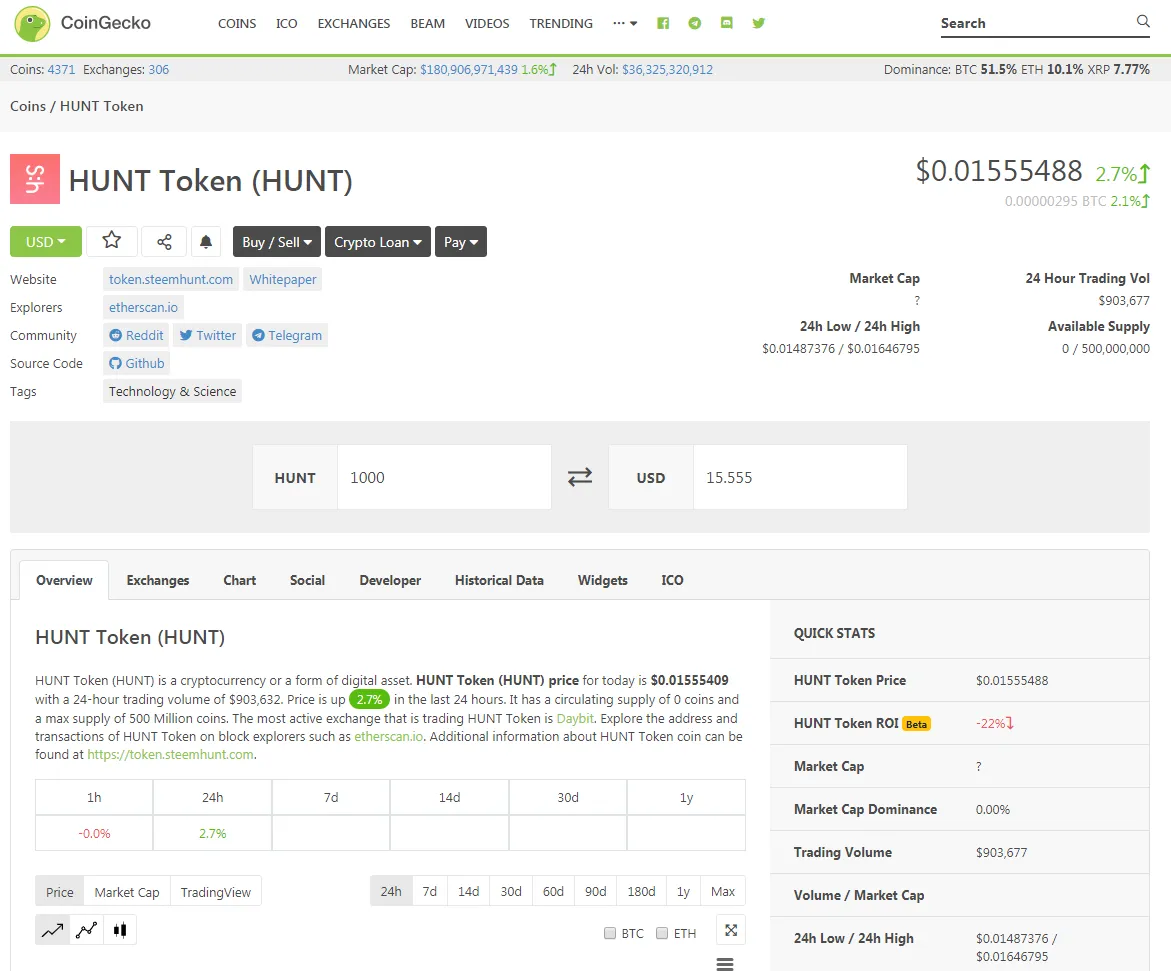The image size is (1171, 971).
Task: Open etherscan.io explorer button
Action: 143,307
